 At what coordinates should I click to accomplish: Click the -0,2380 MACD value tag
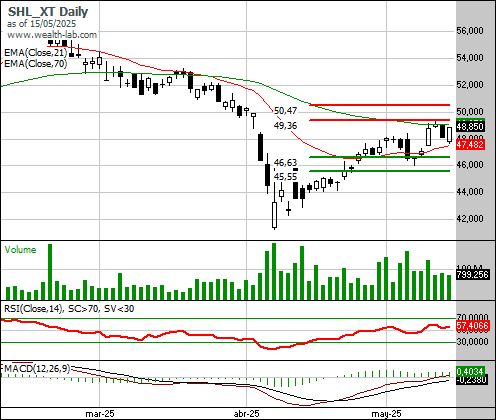(472, 380)
